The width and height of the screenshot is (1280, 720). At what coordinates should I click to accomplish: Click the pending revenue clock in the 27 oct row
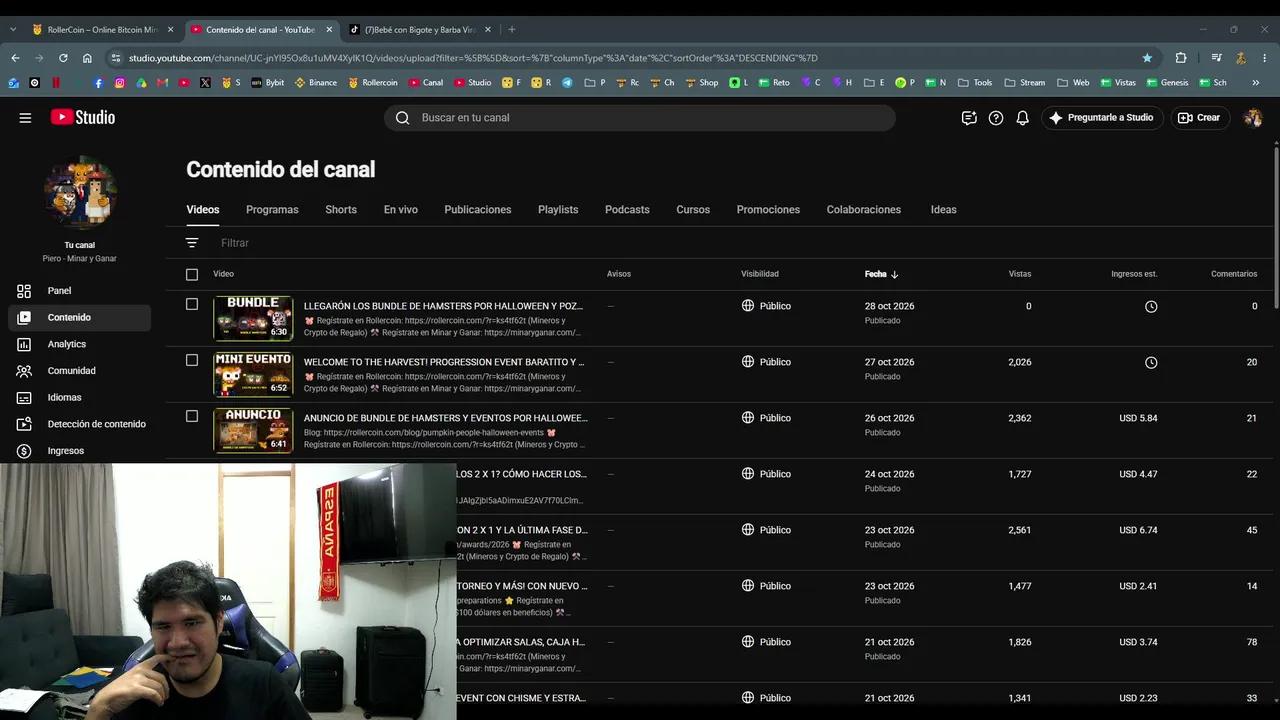pos(1151,362)
